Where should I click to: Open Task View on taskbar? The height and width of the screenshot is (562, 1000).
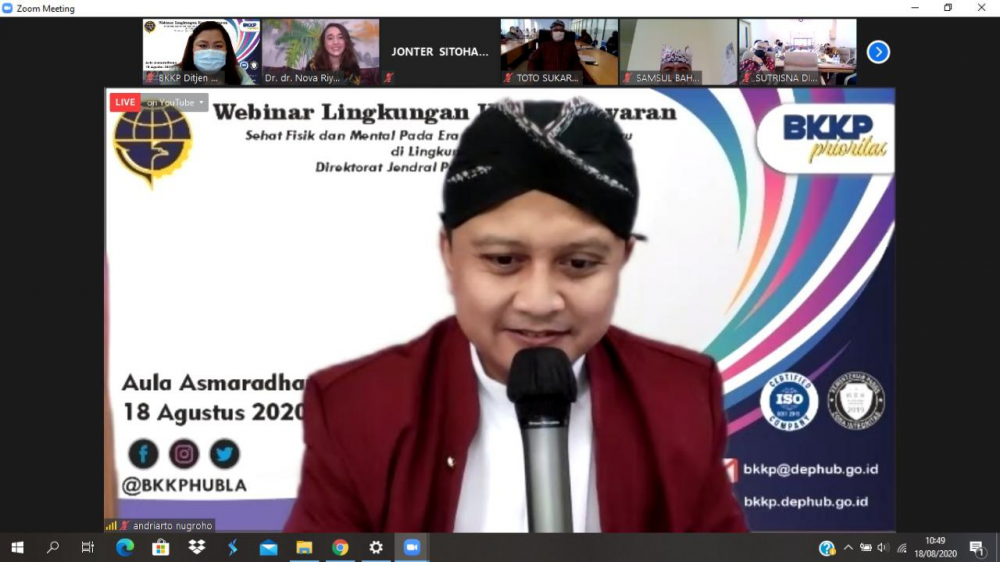pyautogui.click(x=88, y=547)
